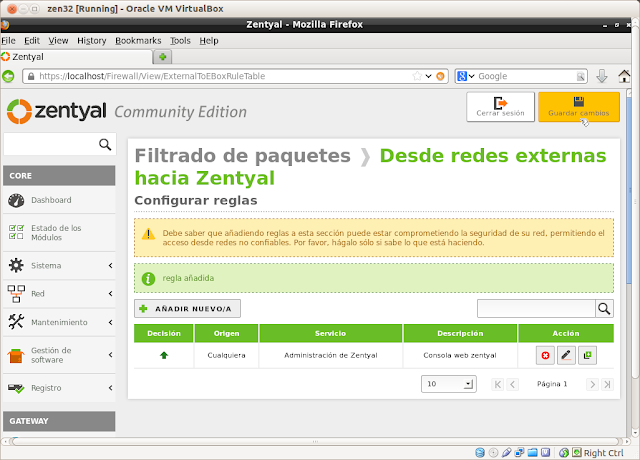Viewport: 640px width, 460px height.
Task: Click the Dashboard gauge icon
Action: (x=16, y=200)
